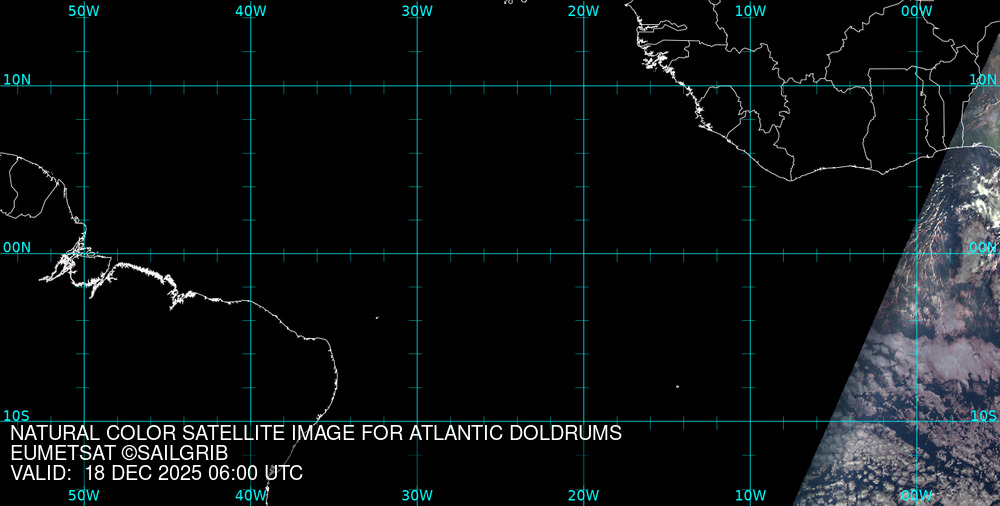Select the 10S latitude label on left edge
This screenshot has height=506, width=1000.
point(17,415)
